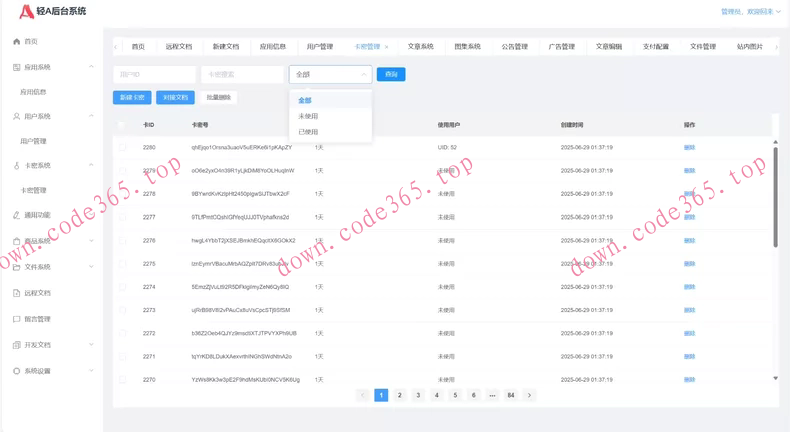The image size is (790, 432).
Task: Click the 卡密系统 key icon
Action: (x=17, y=165)
